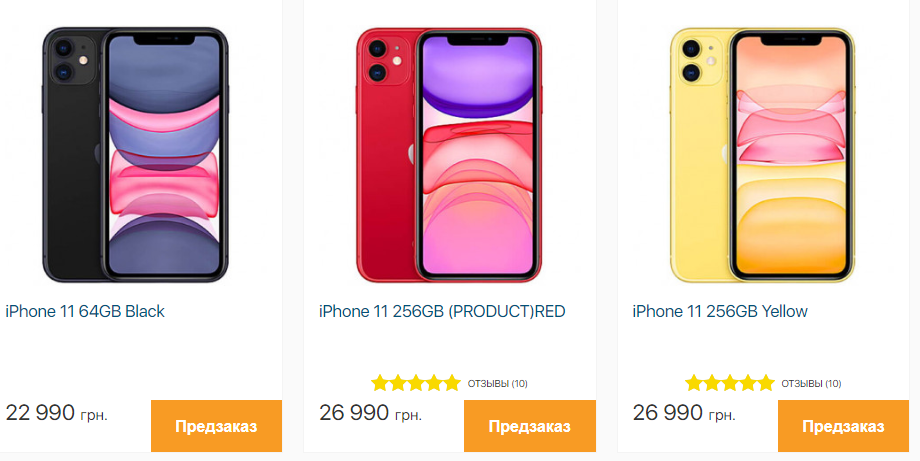Image resolution: width=920 pixels, height=461 pixels.
Task: Click fifth star of the Yellow iPhone rating
Action: pos(766,383)
